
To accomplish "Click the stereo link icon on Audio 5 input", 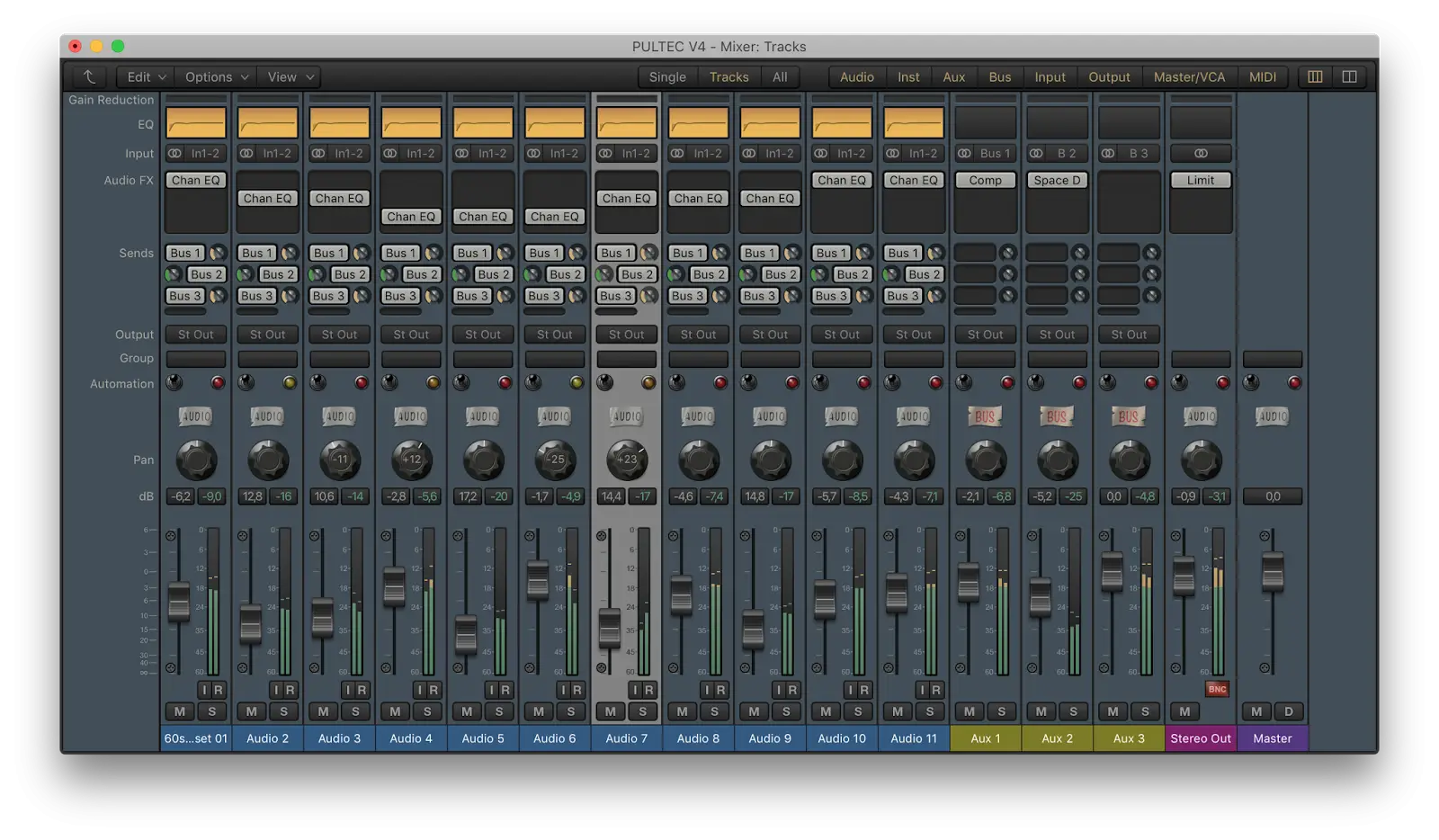I will (461, 153).
